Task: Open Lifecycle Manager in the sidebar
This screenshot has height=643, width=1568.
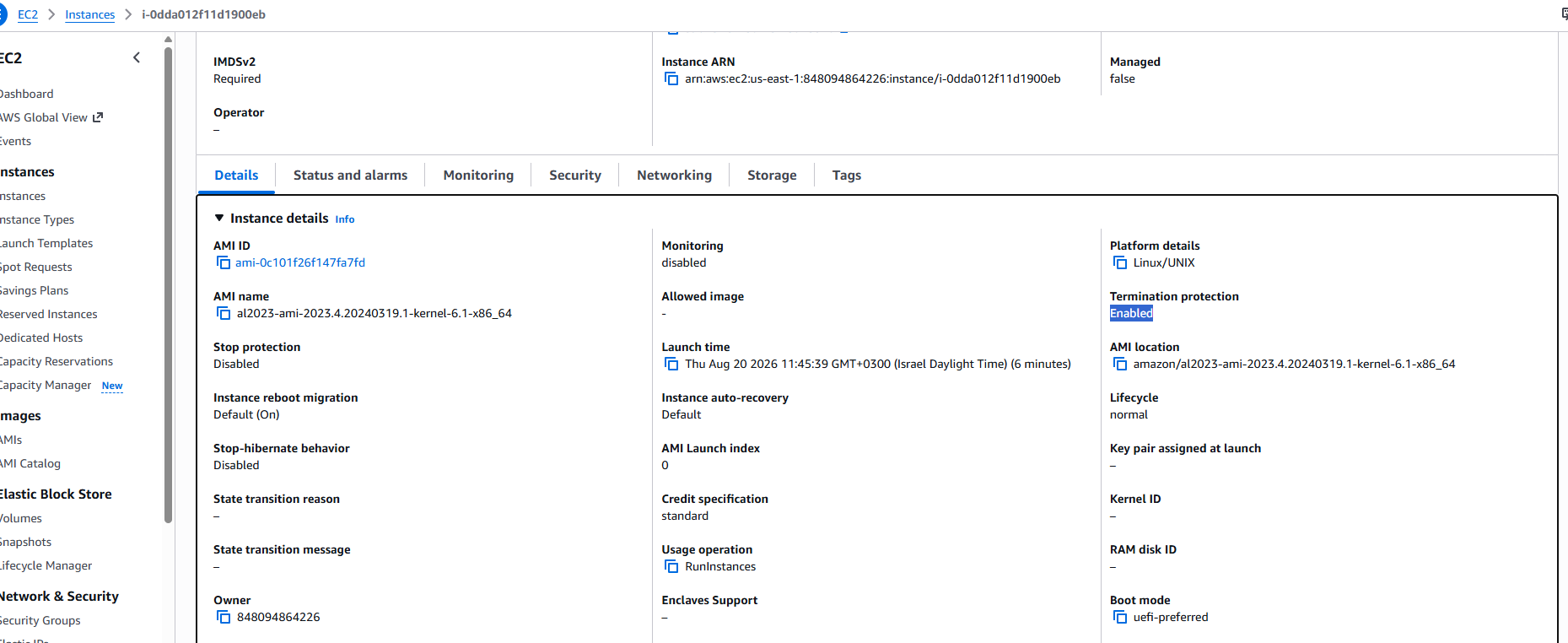Action: pyautogui.click(x=46, y=565)
